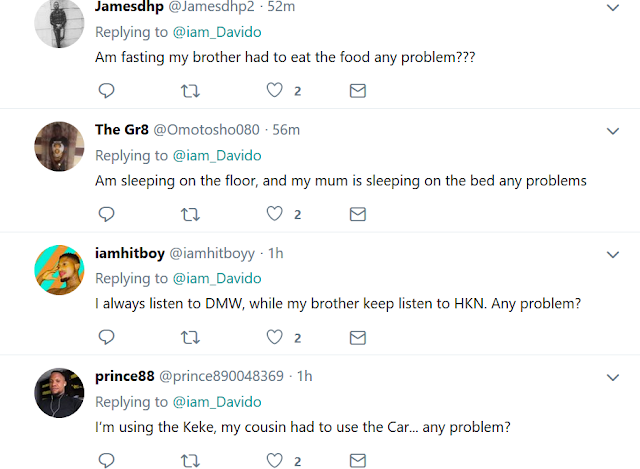The image size is (640, 469).
Task: Reply to The Gr8's sleeping tweet
Action: click(x=107, y=214)
